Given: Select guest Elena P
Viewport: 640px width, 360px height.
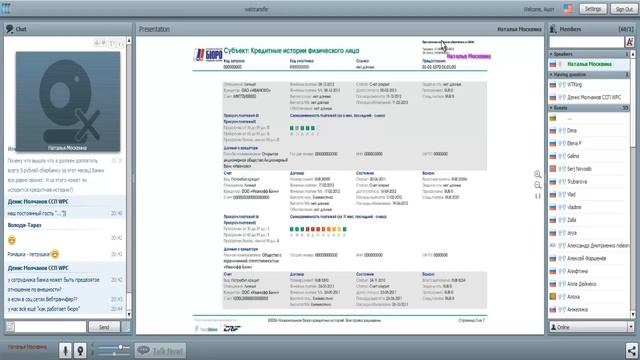Looking at the screenshot, I should pyautogui.click(x=589, y=143).
